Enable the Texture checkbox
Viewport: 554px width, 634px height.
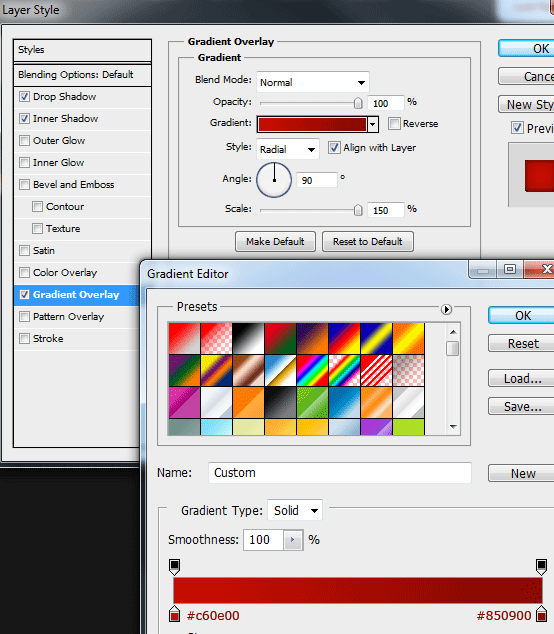(x=37, y=228)
